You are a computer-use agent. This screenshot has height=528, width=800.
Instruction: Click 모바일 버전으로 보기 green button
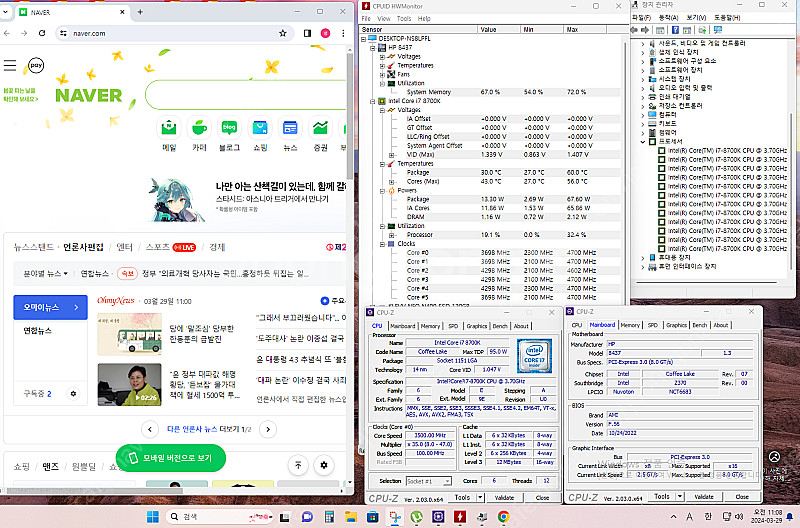[171, 458]
